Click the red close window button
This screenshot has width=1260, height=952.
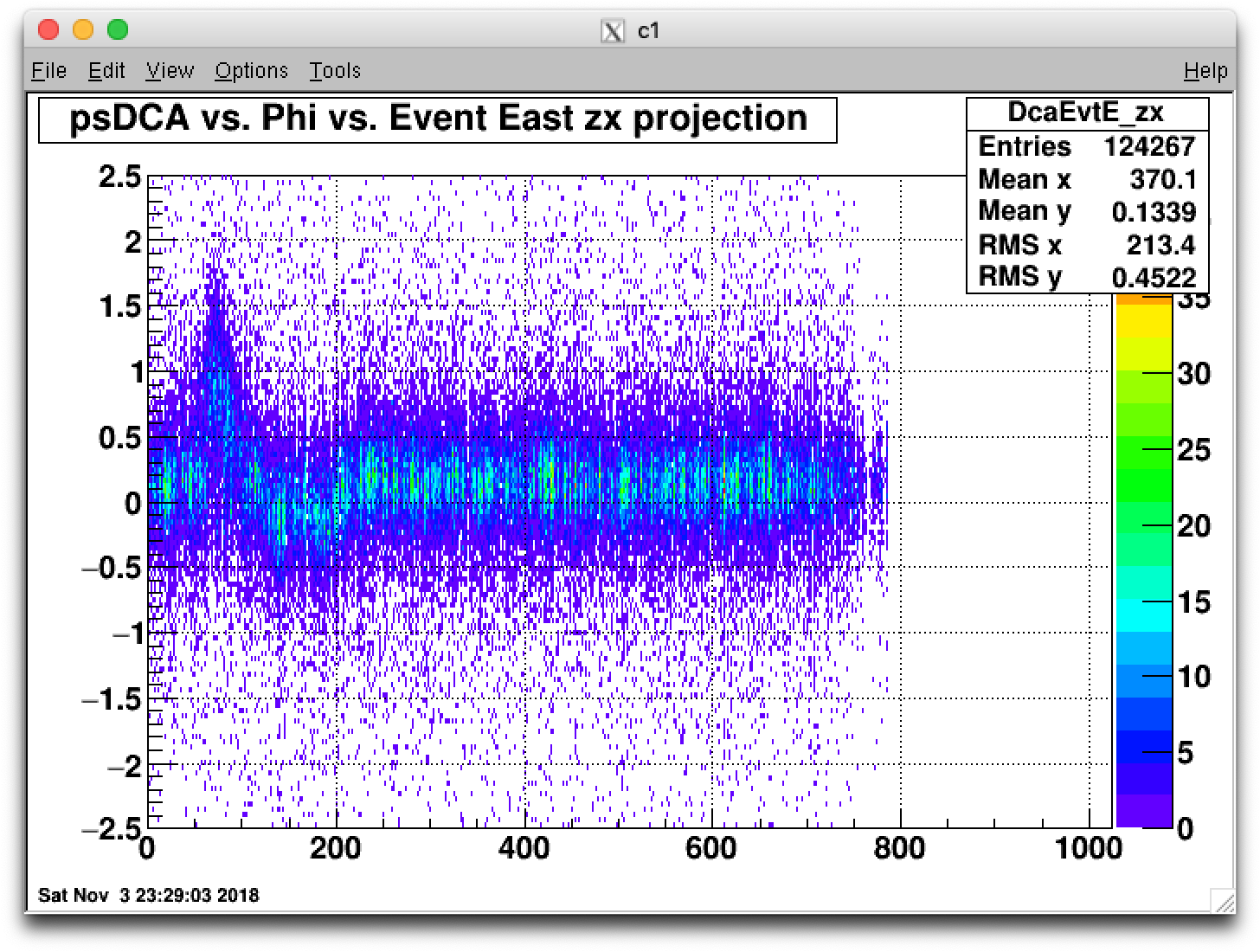point(48,30)
